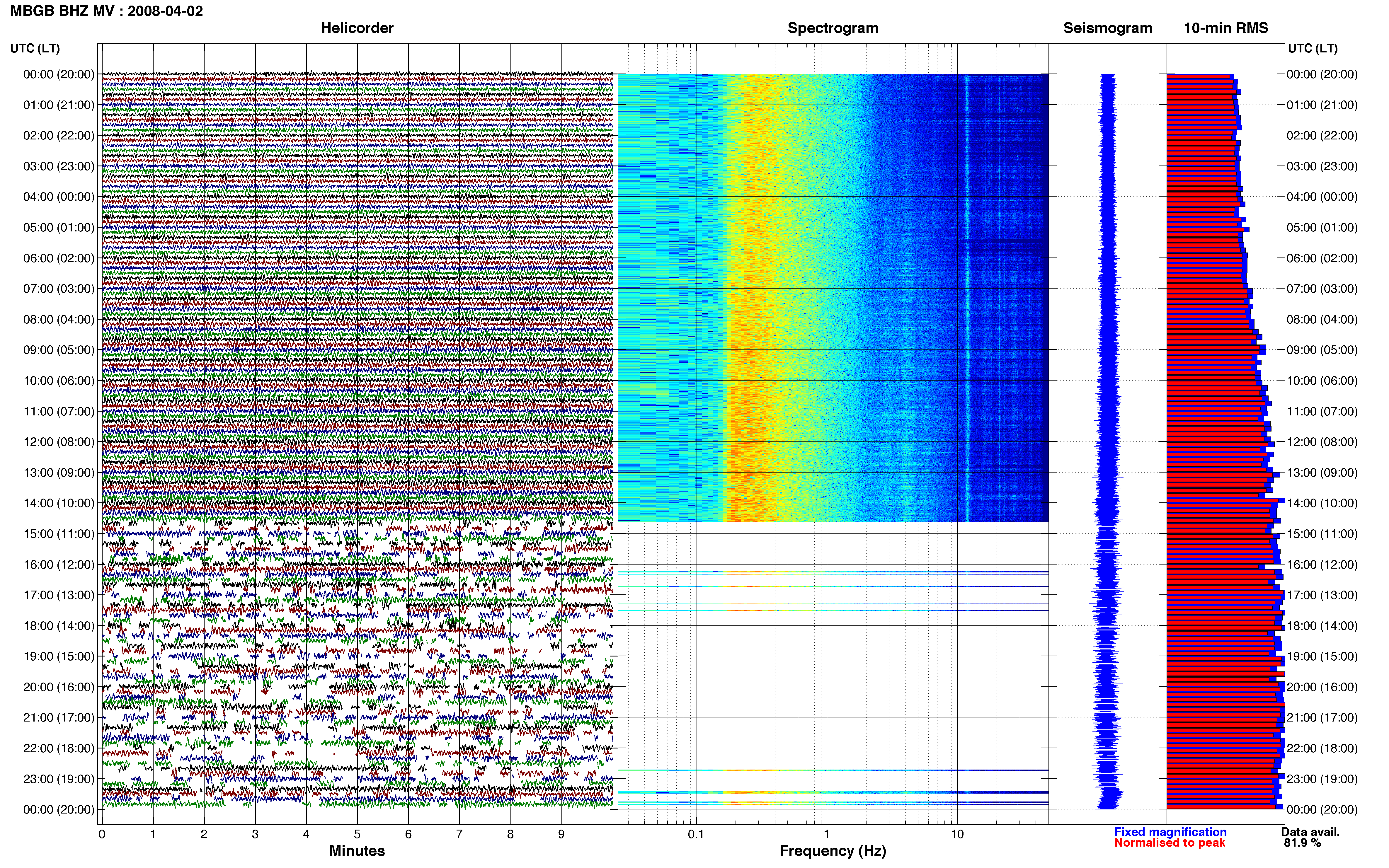Click the right 'UTC (LT)' axis label

[1313, 48]
